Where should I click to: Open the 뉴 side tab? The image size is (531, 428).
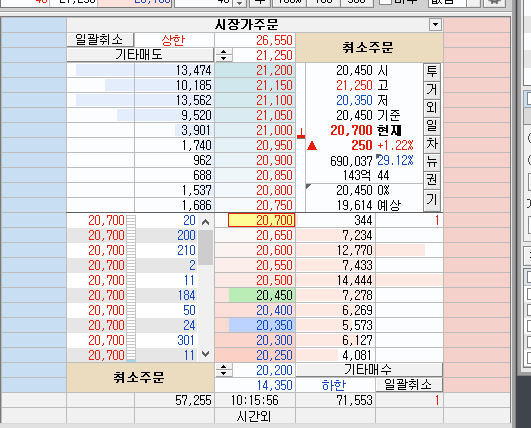coord(432,162)
